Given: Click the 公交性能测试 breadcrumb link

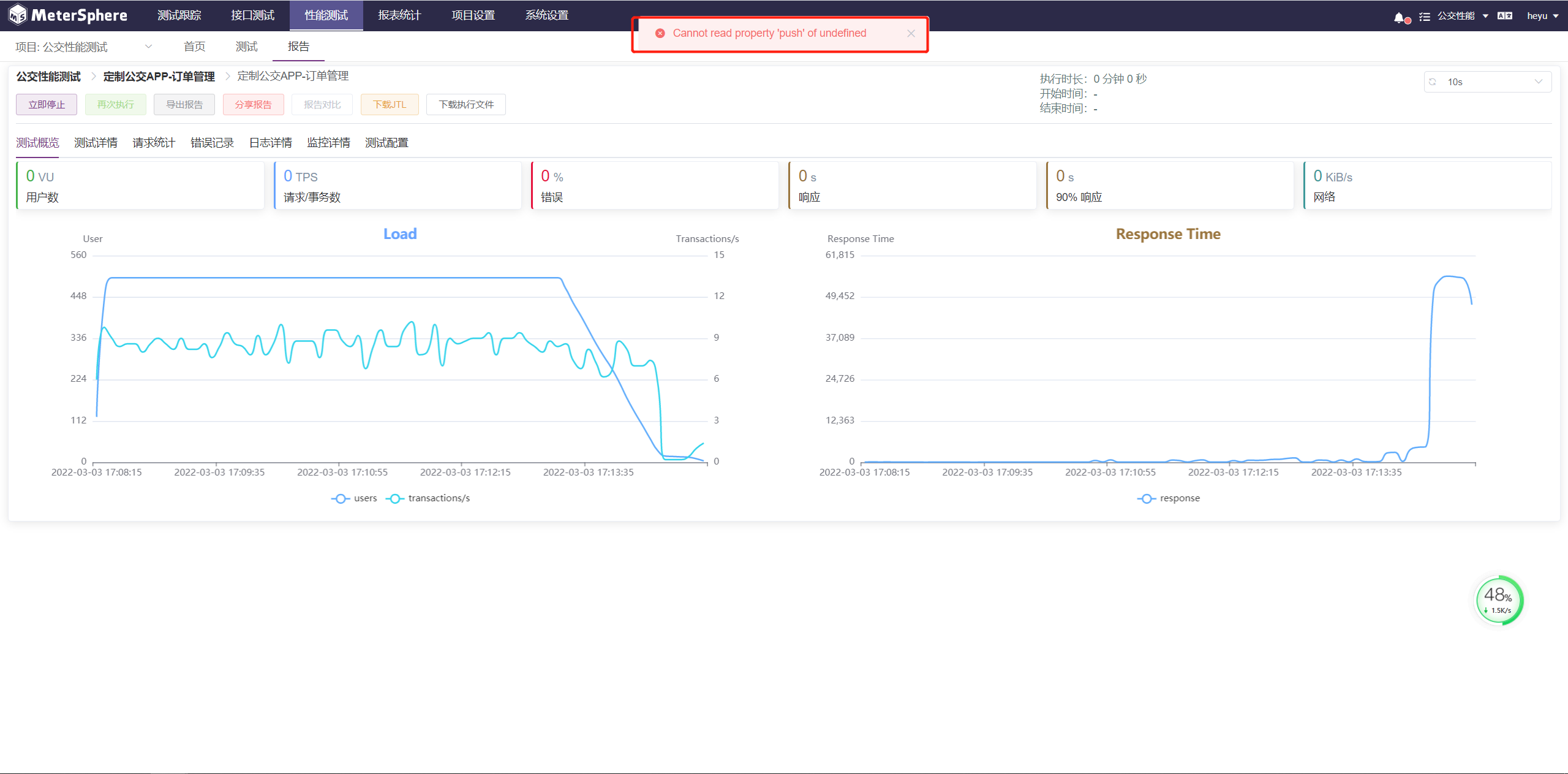Looking at the screenshot, I should [48, 76].
